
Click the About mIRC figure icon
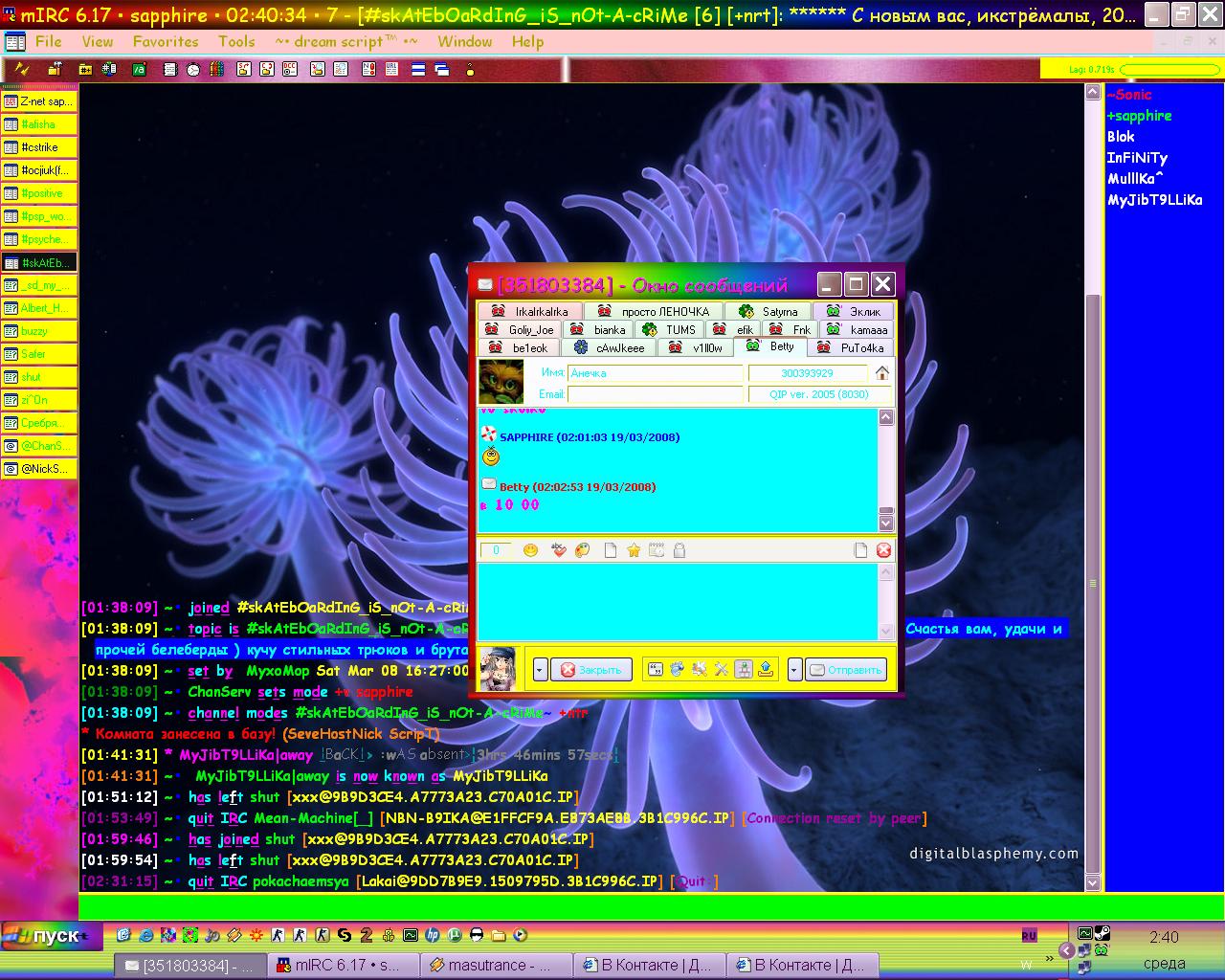coord(470,69)
